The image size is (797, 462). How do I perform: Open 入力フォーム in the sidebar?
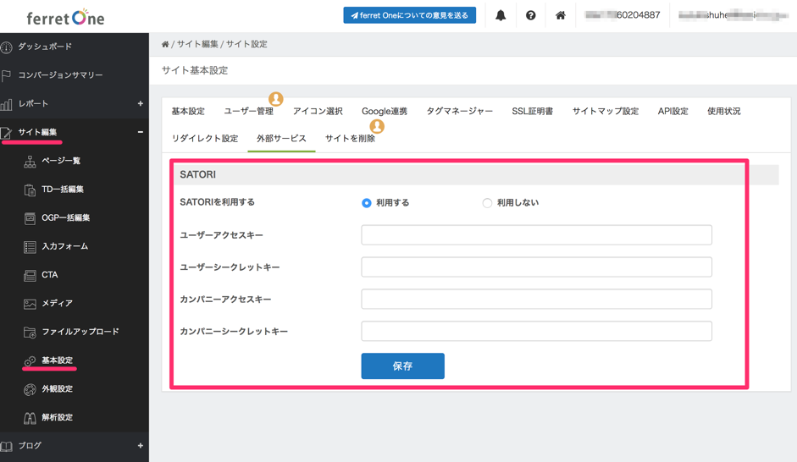click(65, 246)
